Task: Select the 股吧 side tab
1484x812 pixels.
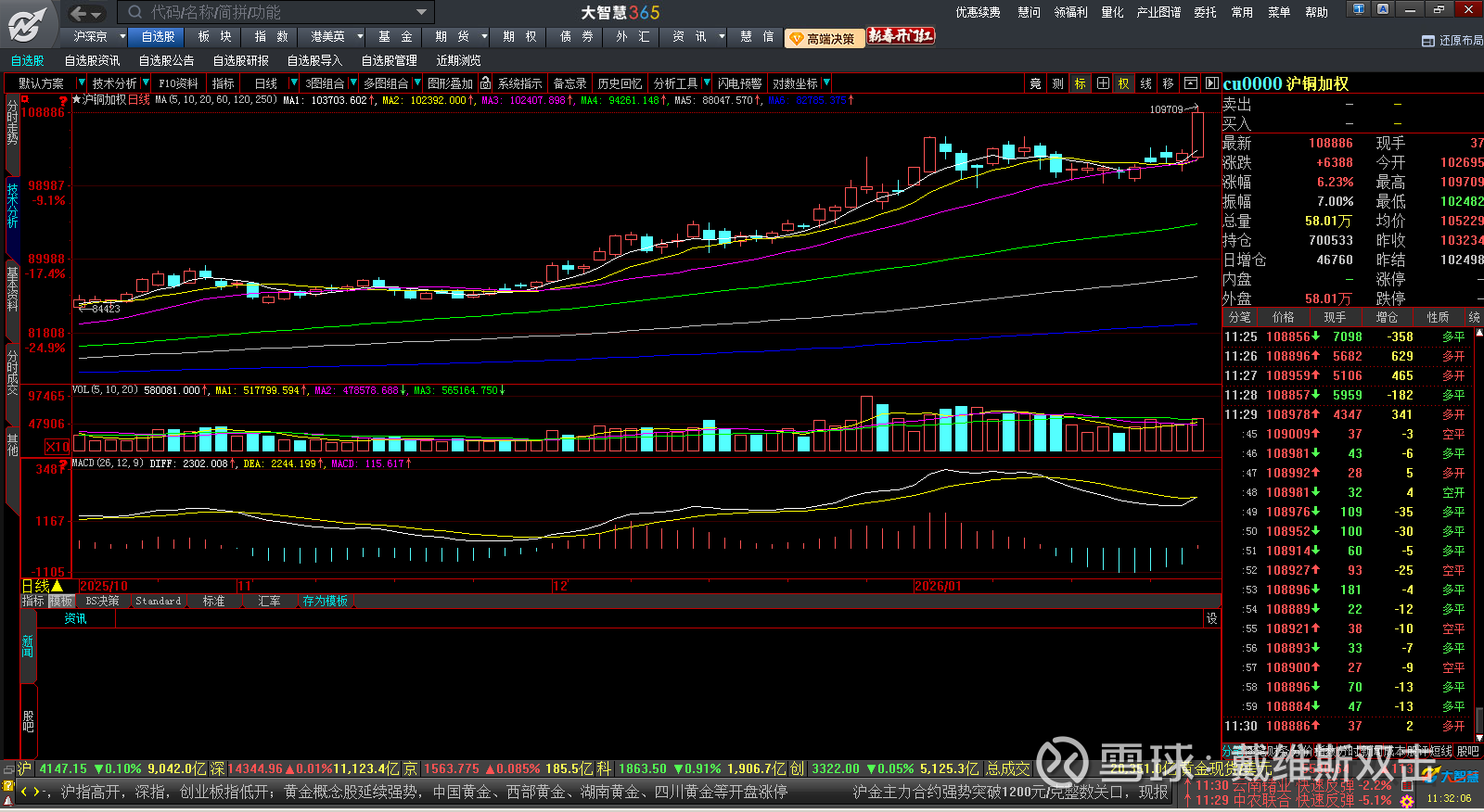Action: click(28, 721)
